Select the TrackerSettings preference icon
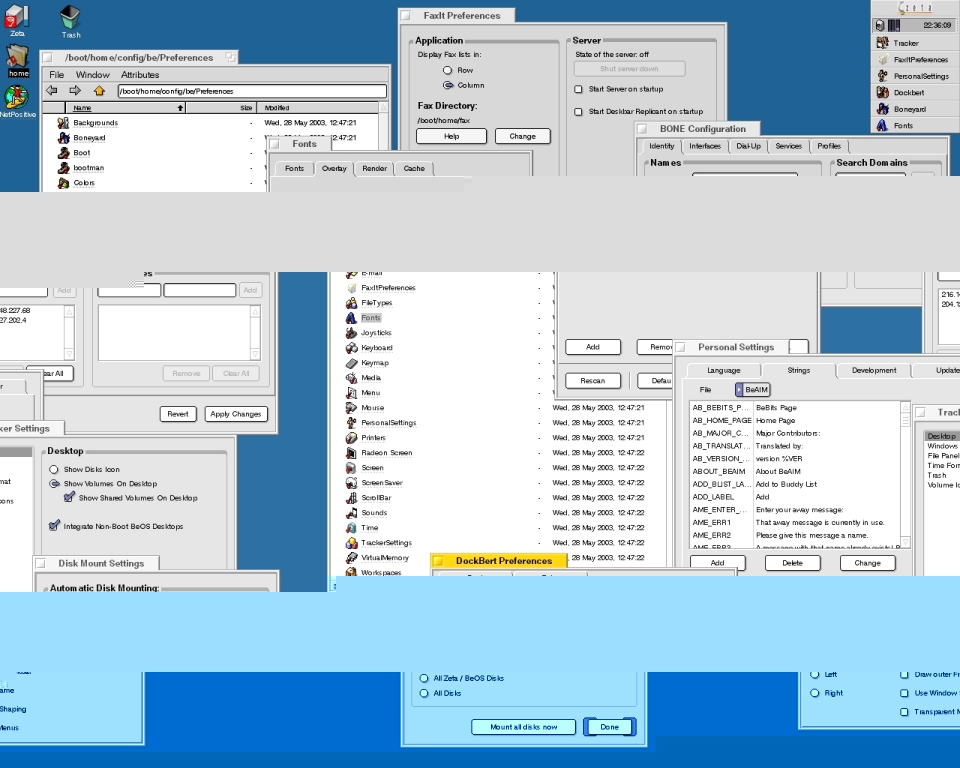This screenshot has height=768, width=960. [351, 543]
